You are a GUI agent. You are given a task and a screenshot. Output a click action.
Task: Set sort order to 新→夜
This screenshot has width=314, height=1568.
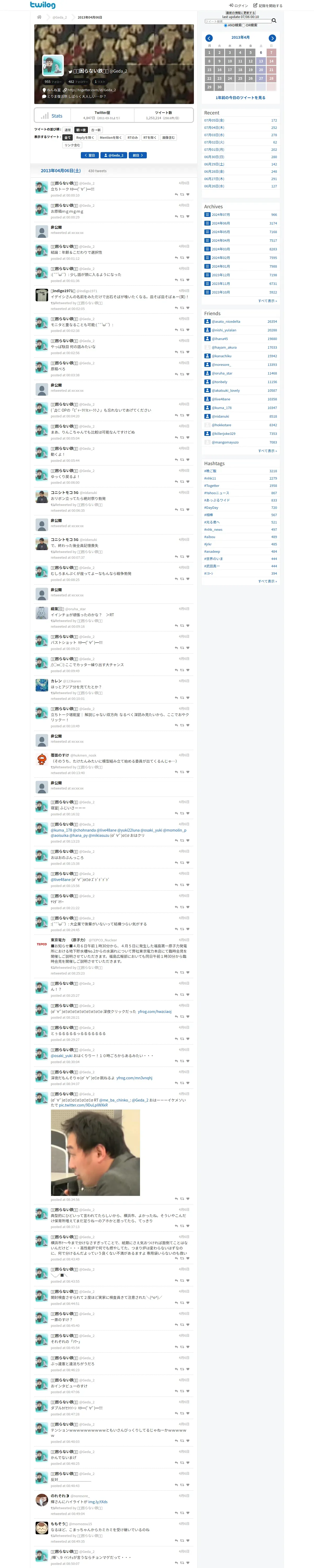click(81, 130)
